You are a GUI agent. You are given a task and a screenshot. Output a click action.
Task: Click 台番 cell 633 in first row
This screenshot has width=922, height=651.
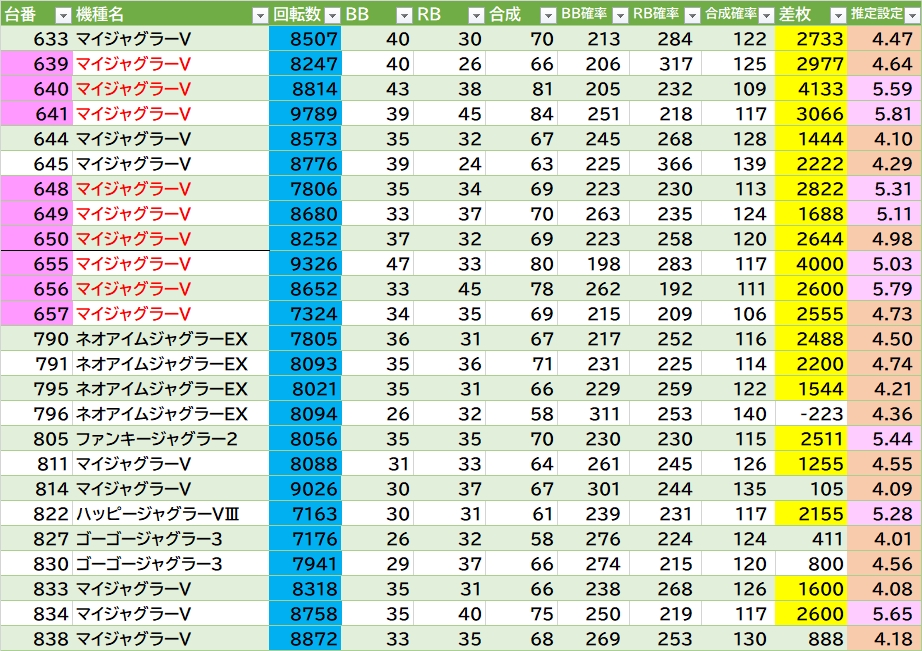(x=36, y=39)
